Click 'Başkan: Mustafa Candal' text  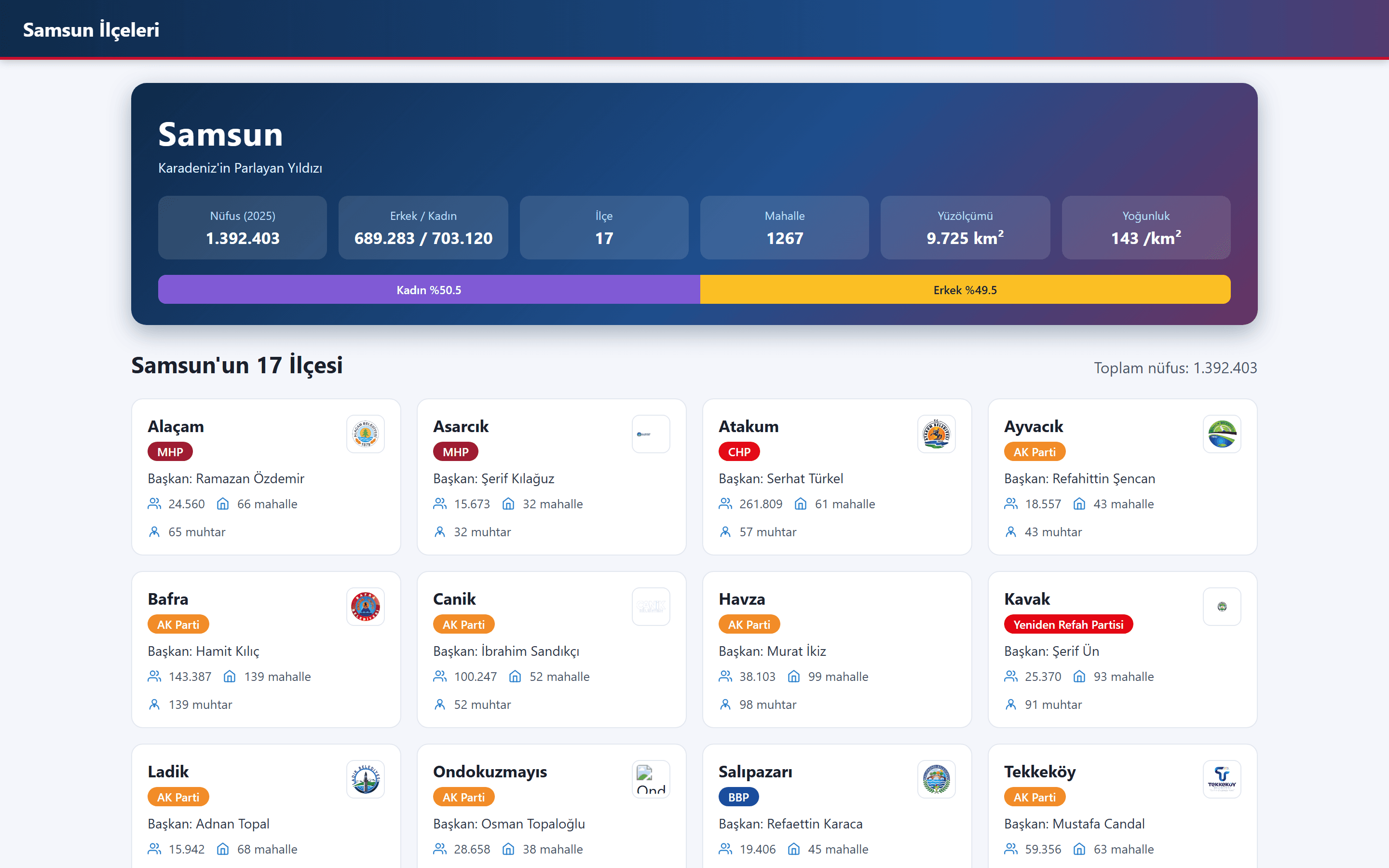[x=1075, y=825]
